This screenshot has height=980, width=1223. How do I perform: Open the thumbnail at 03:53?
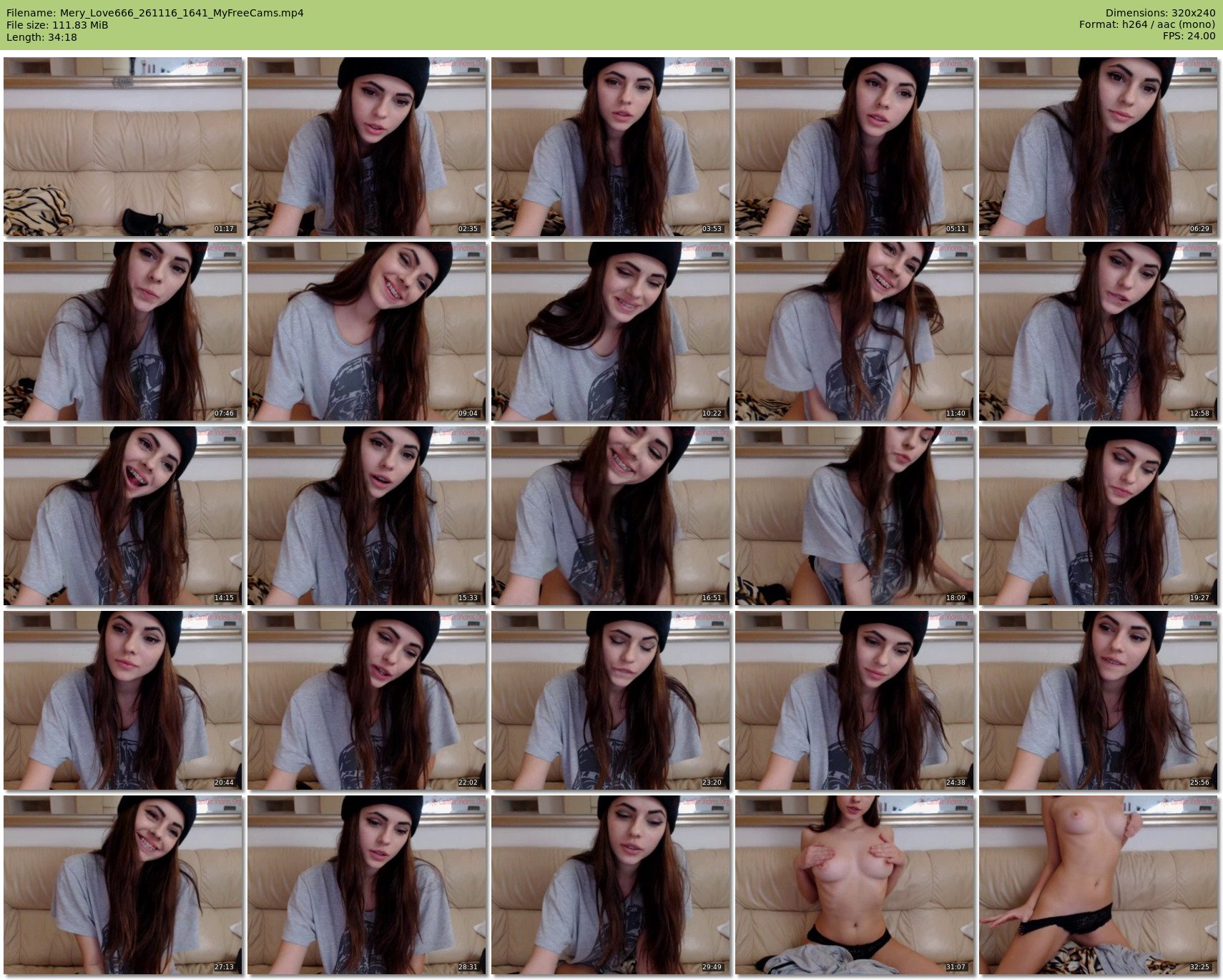point(610,147)
